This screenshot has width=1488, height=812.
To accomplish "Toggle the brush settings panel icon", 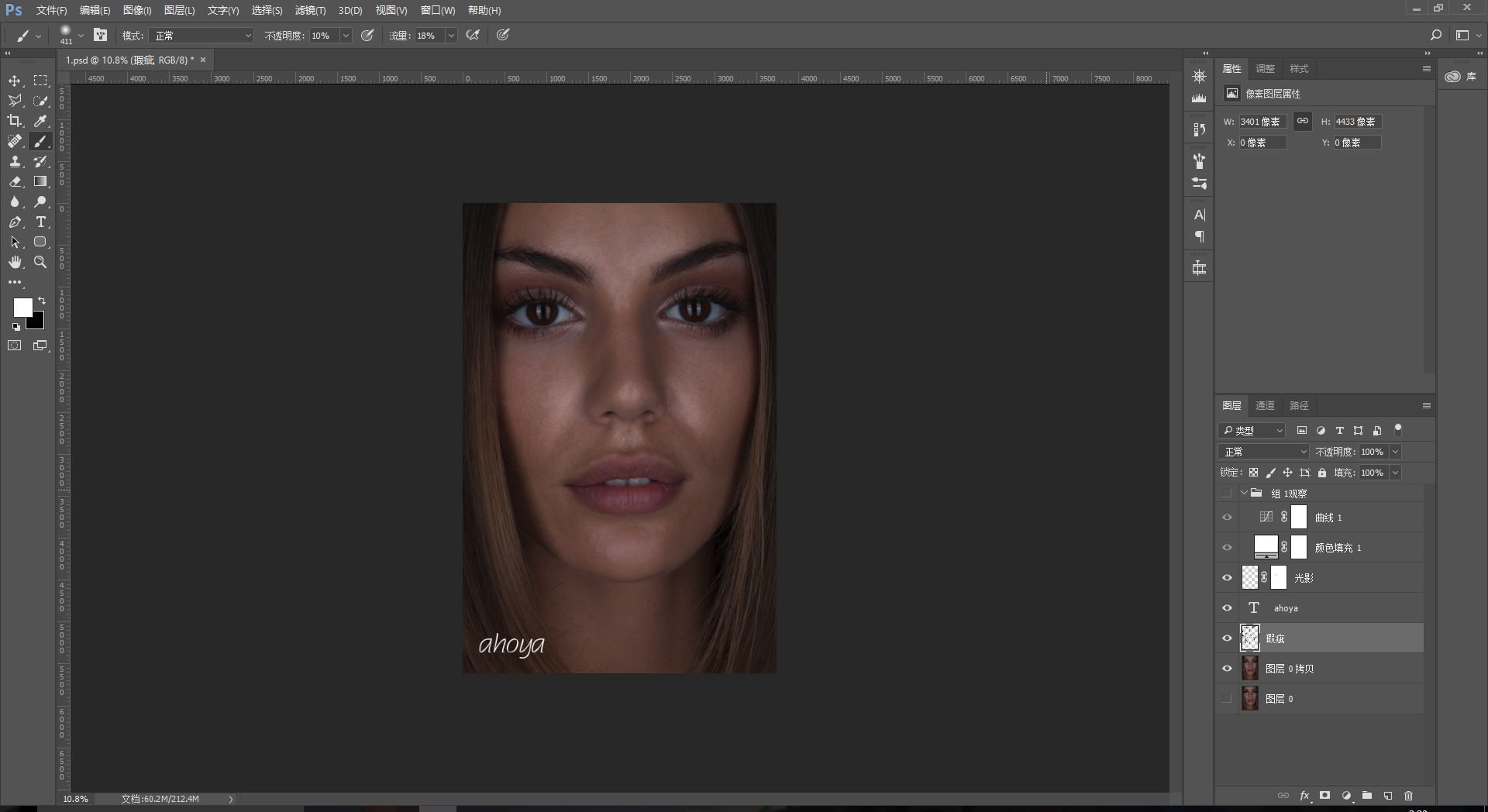I will click(100, 35).
